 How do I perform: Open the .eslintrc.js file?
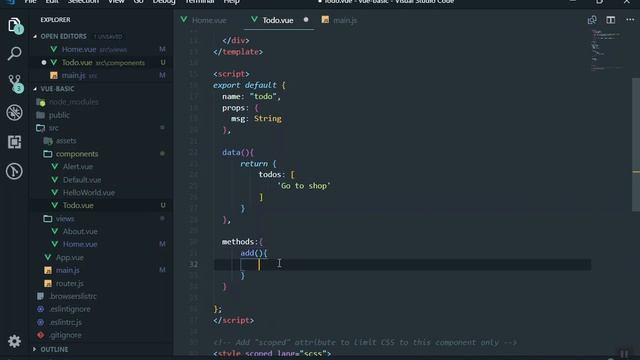click(65, 322)
